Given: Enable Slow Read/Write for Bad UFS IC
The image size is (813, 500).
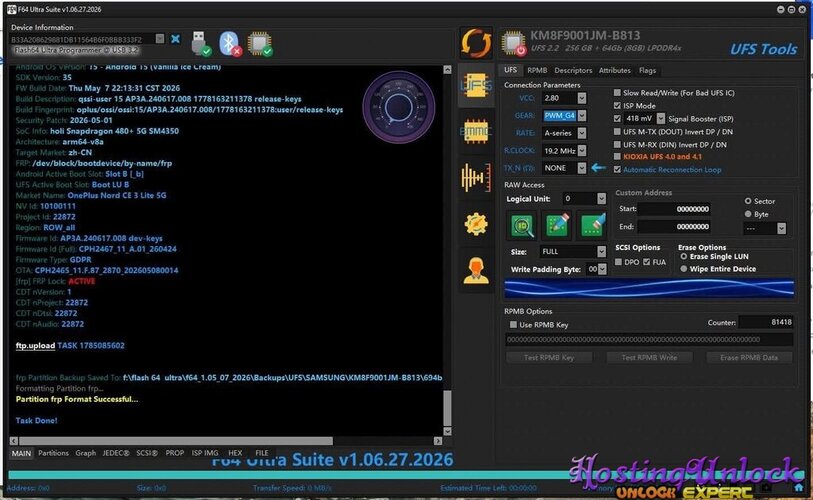Looking at the screenshot, I should [617, 93].
